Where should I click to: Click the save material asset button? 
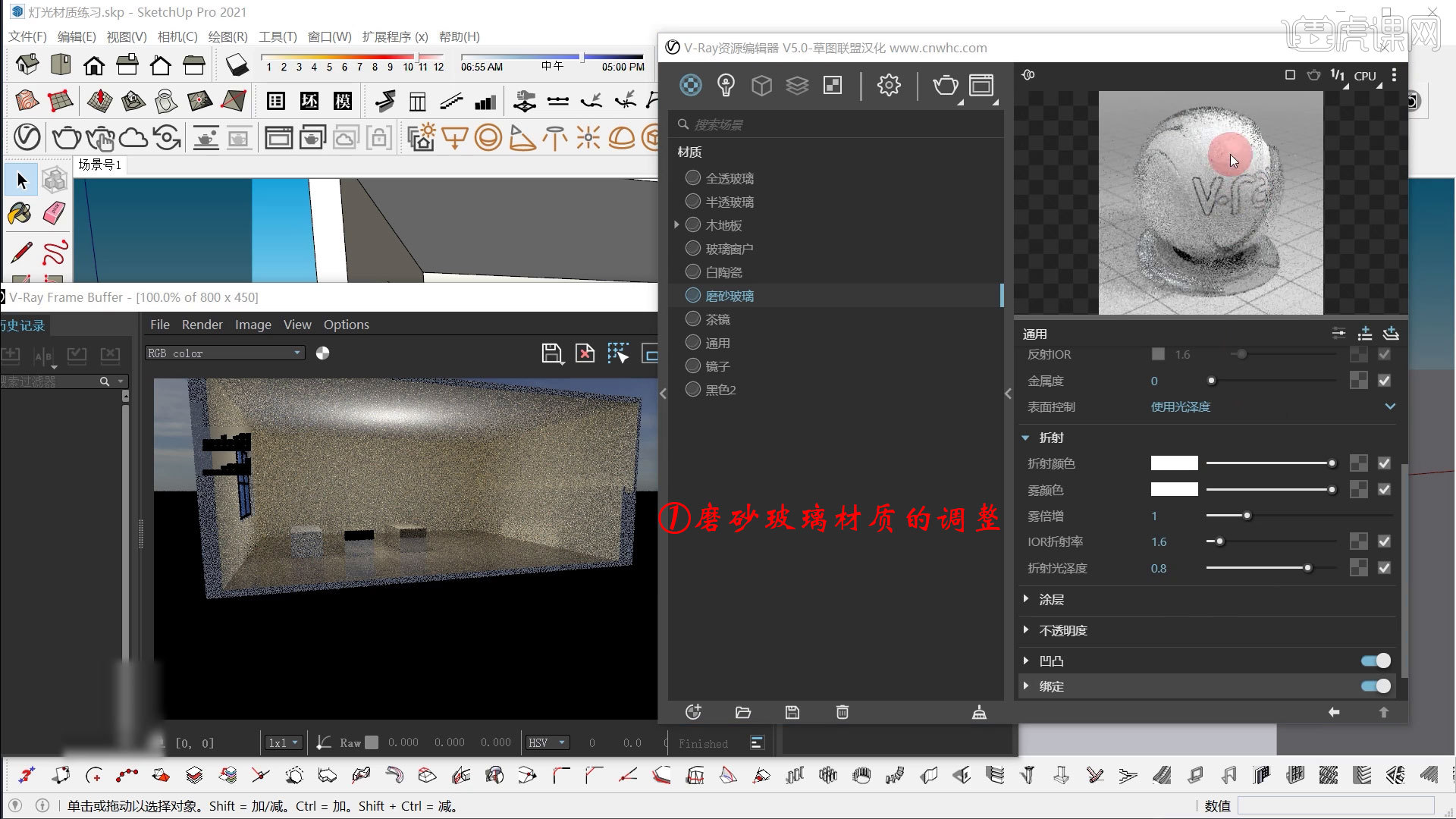(792, 712)
